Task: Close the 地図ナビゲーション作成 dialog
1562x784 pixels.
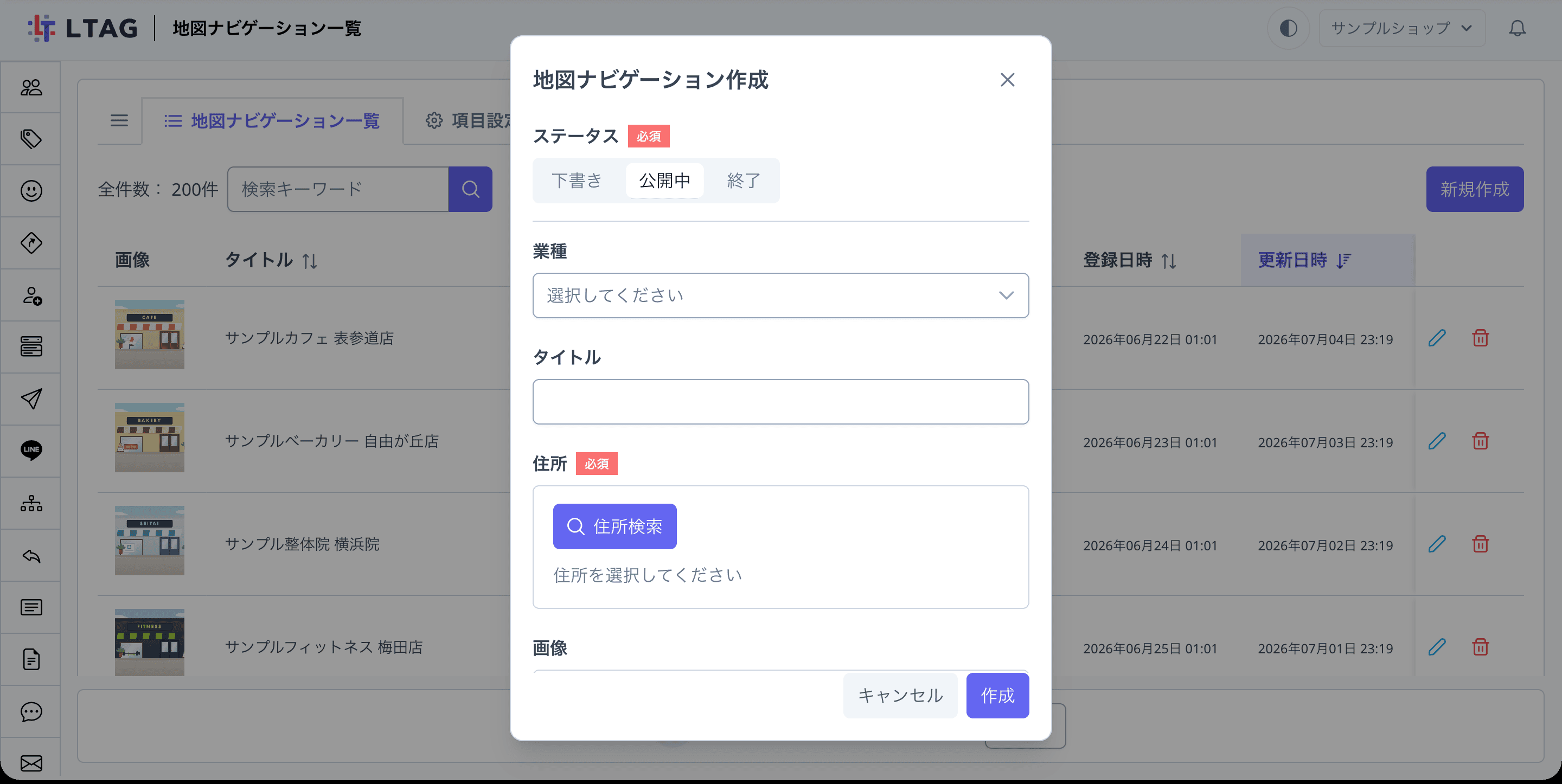Action: tap(1007, 80)
